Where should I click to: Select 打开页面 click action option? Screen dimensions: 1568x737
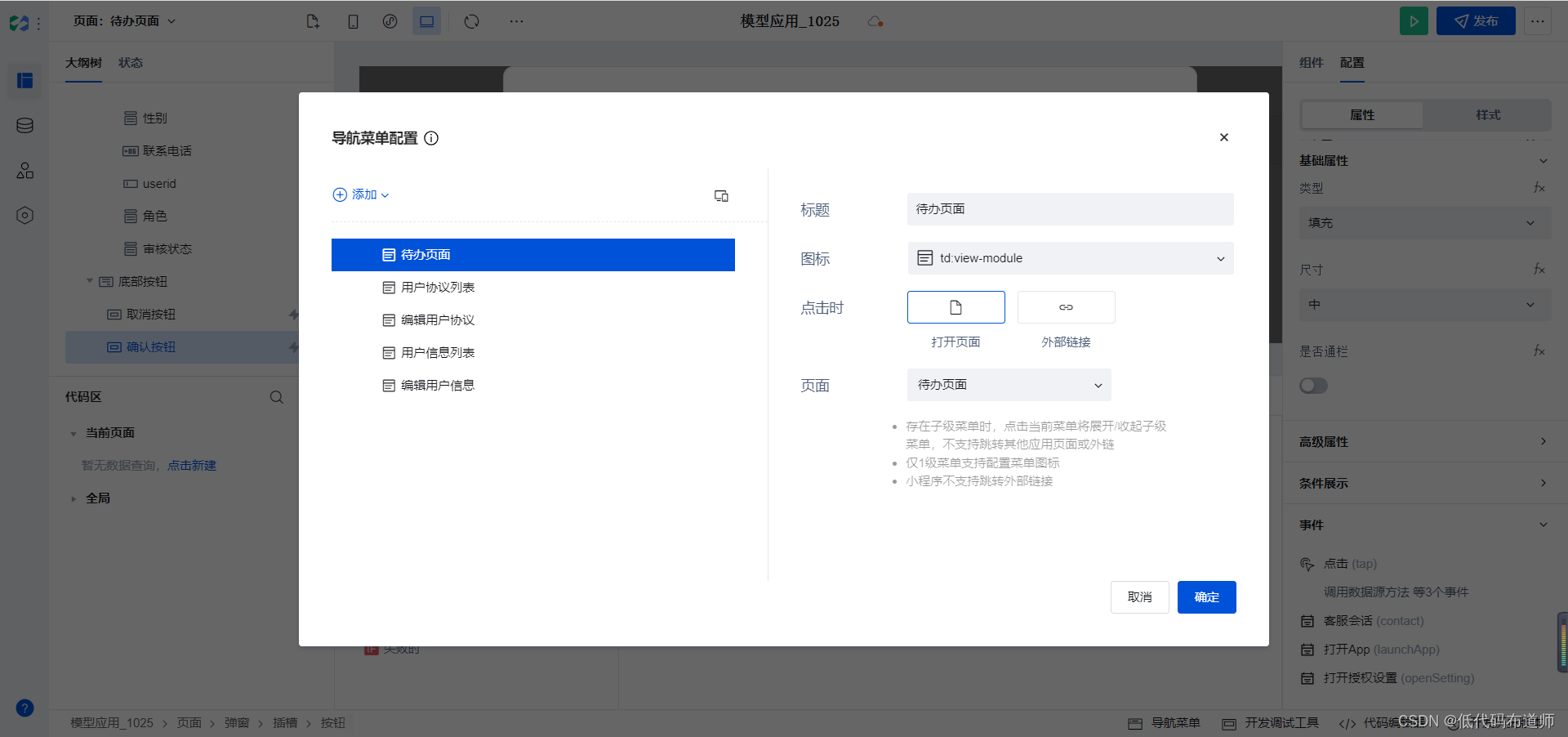click(955, 307)
